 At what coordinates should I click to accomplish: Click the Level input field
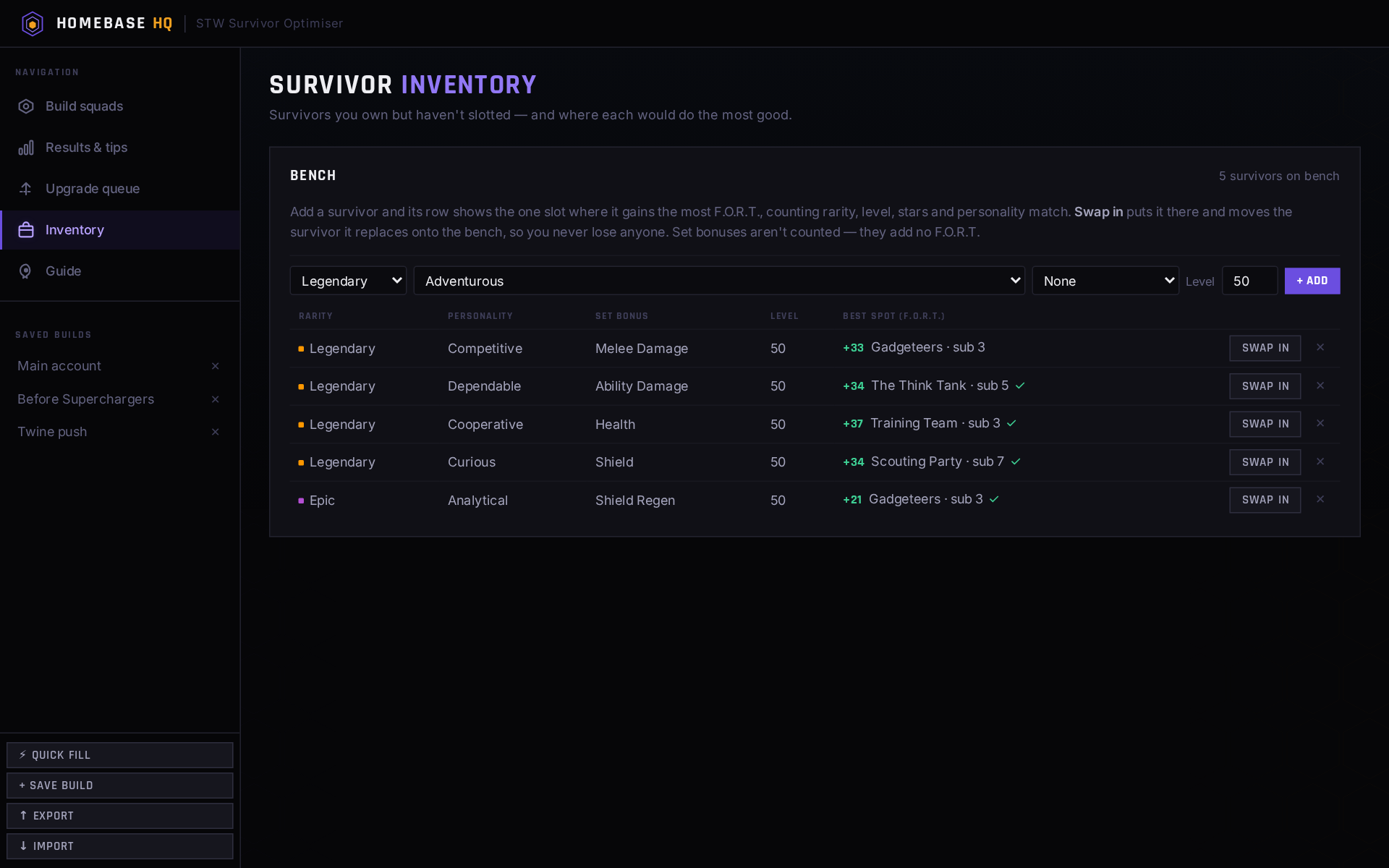tap(1249, 281)
